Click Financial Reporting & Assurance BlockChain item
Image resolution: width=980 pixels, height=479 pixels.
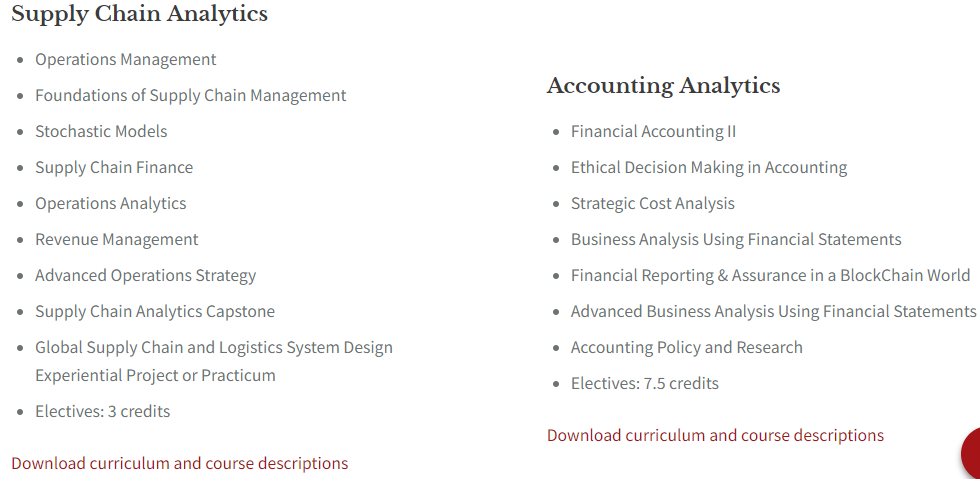[770, 276]
